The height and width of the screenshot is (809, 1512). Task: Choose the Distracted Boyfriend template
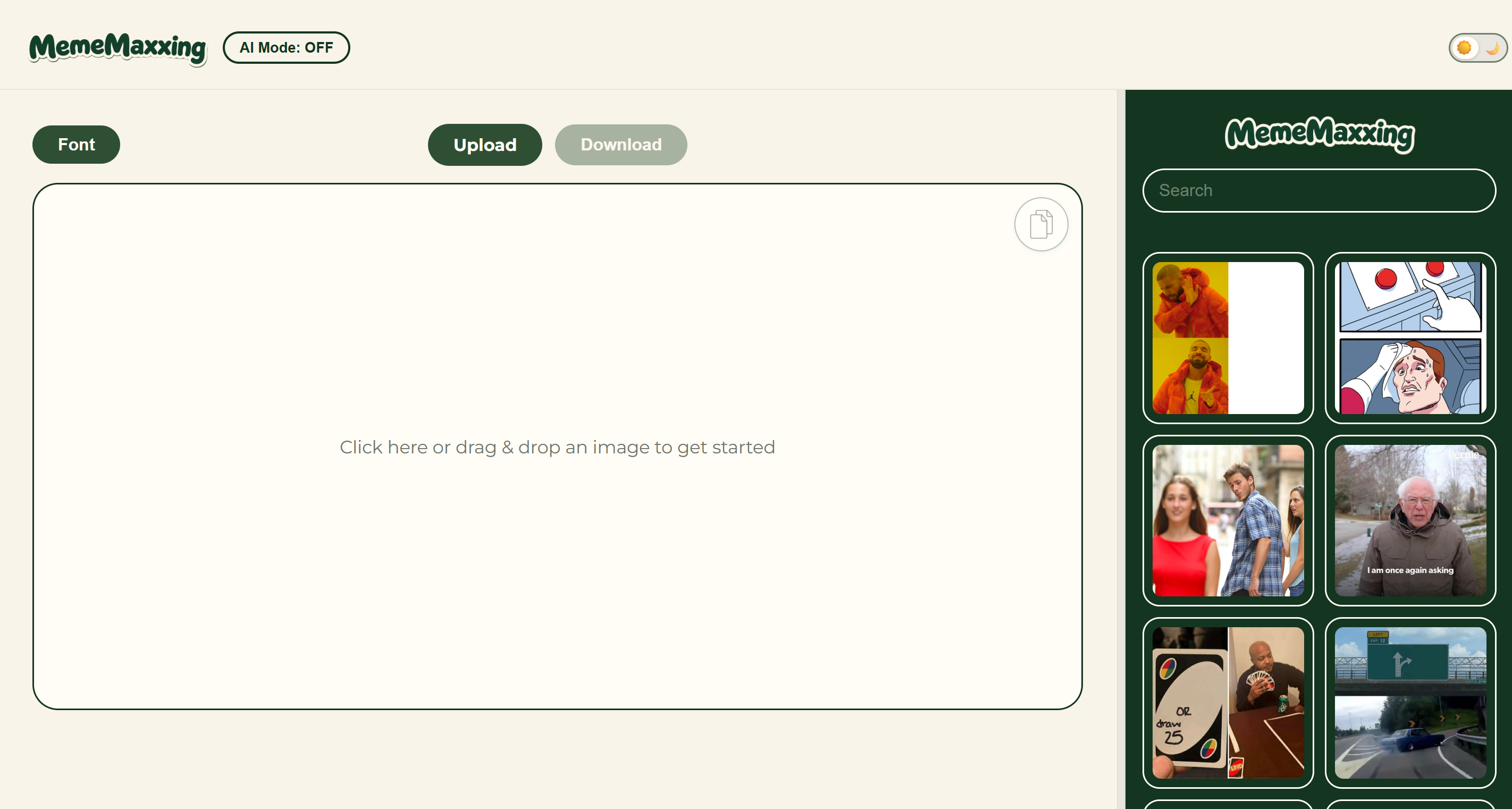(x=1228, y=520)
